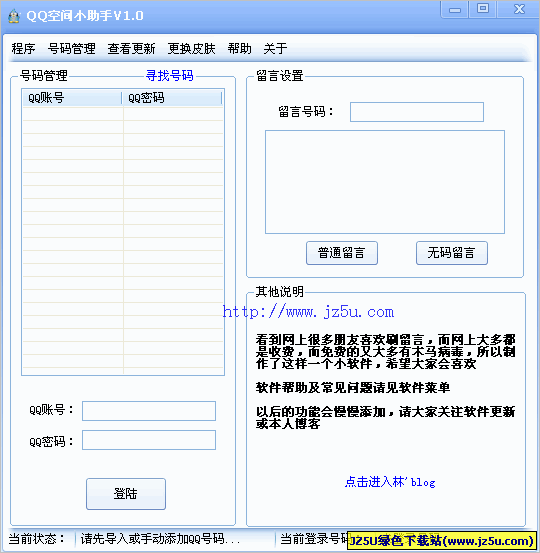
Task: Close the QQ空间小助手 window
Action: [x=519, y=9]
